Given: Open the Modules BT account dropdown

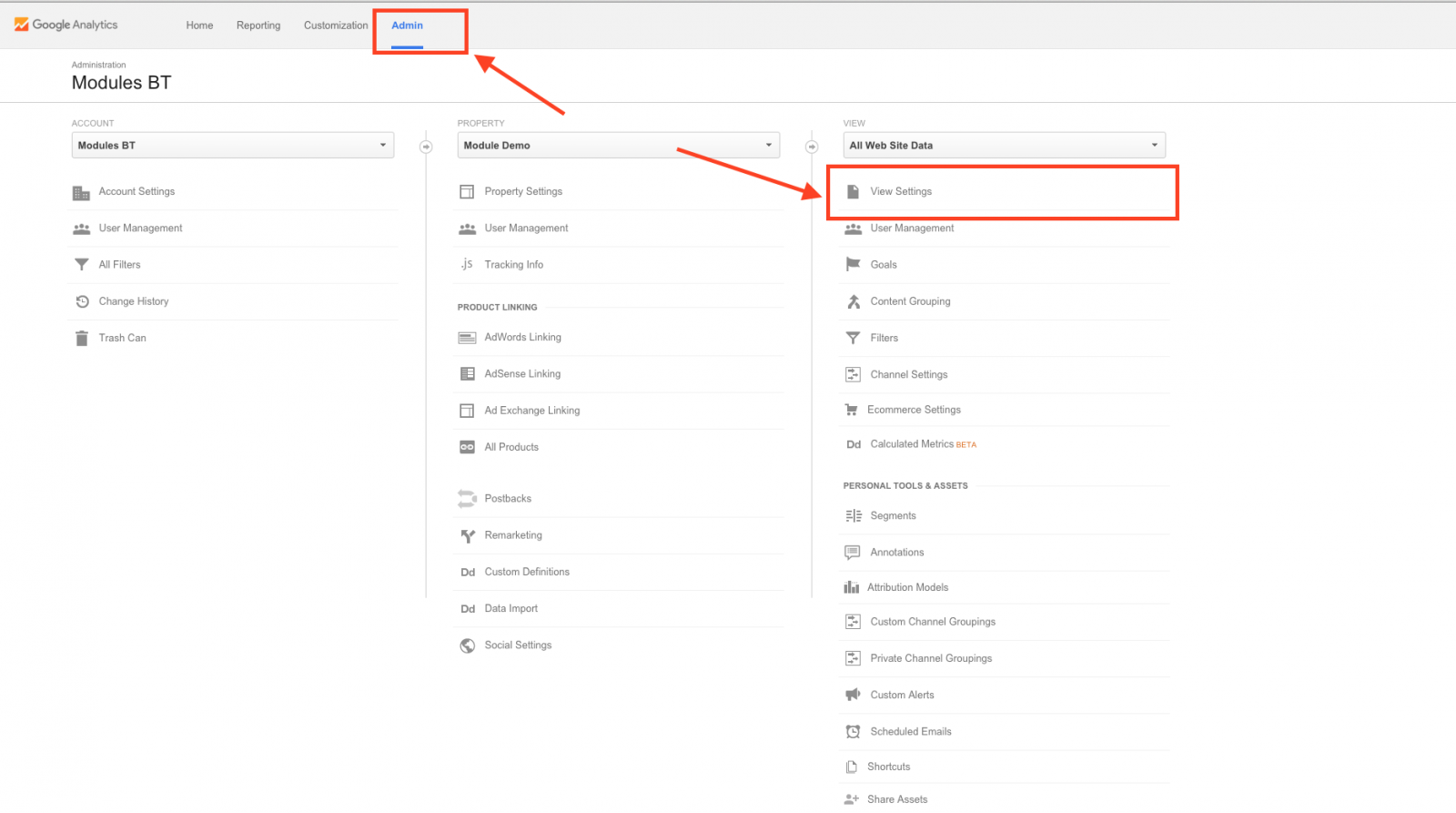Looking at the screenshot, I should pyautogui.click(x=233, y=146).
